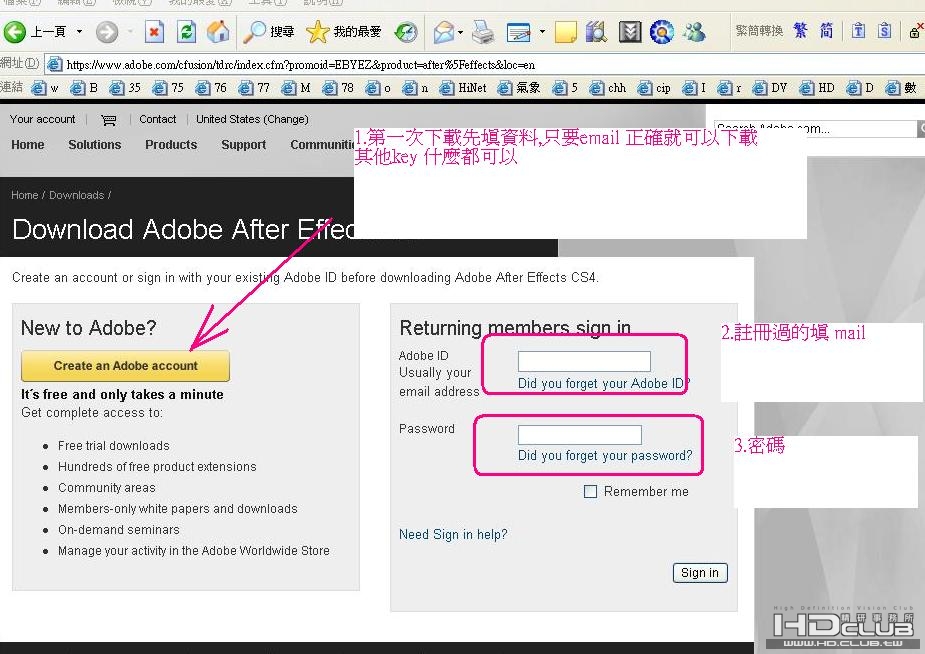Viewport: 925px width, 654px height.
Task: Open Did you forget your password link
Action: [x=605, y=455]
